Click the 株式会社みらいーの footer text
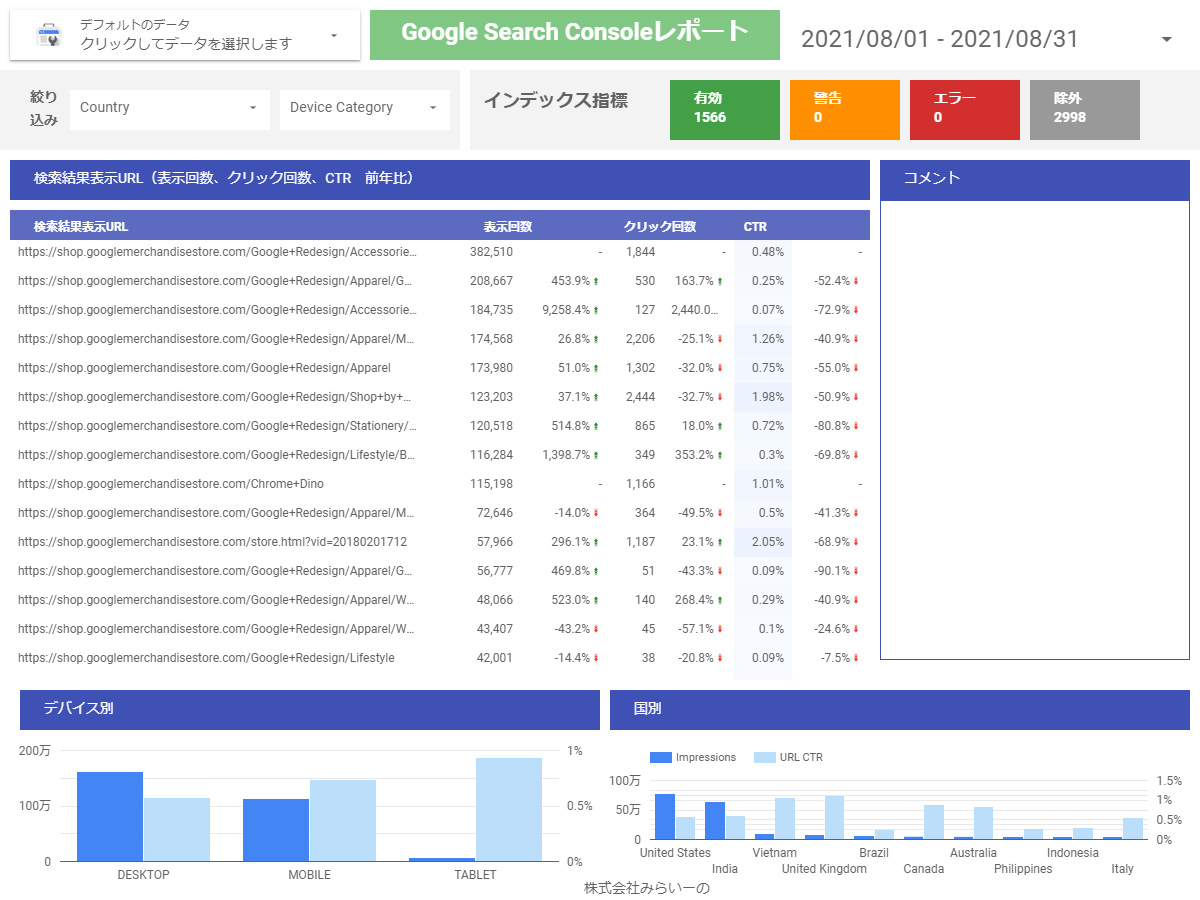1200x900 pixels. coord(647,888)
